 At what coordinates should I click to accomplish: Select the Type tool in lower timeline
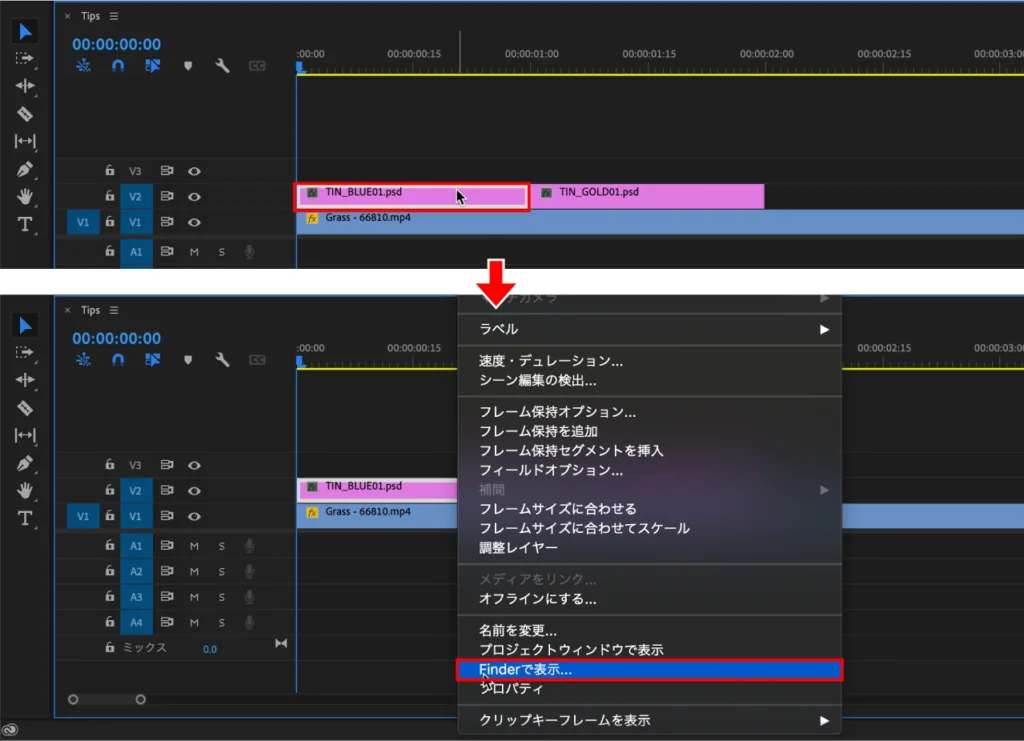click(x=25, y=518)
